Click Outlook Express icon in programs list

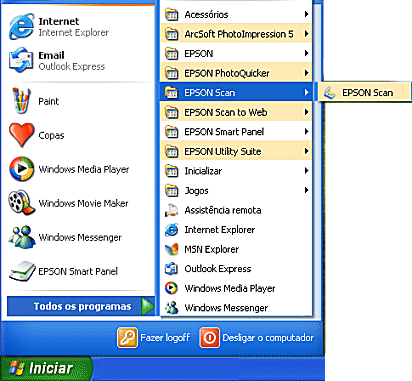point(172,269)
